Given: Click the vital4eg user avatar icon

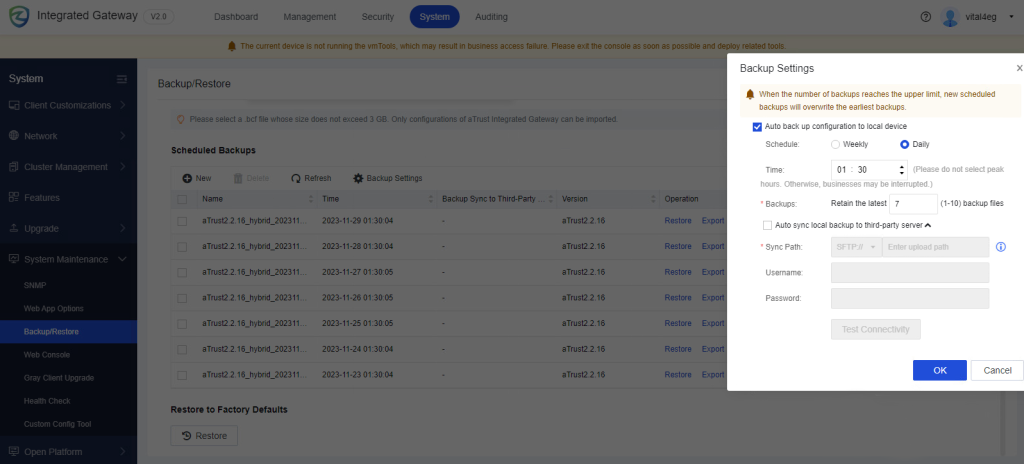Looking at the screenshot, I should (x=950, y=17).
